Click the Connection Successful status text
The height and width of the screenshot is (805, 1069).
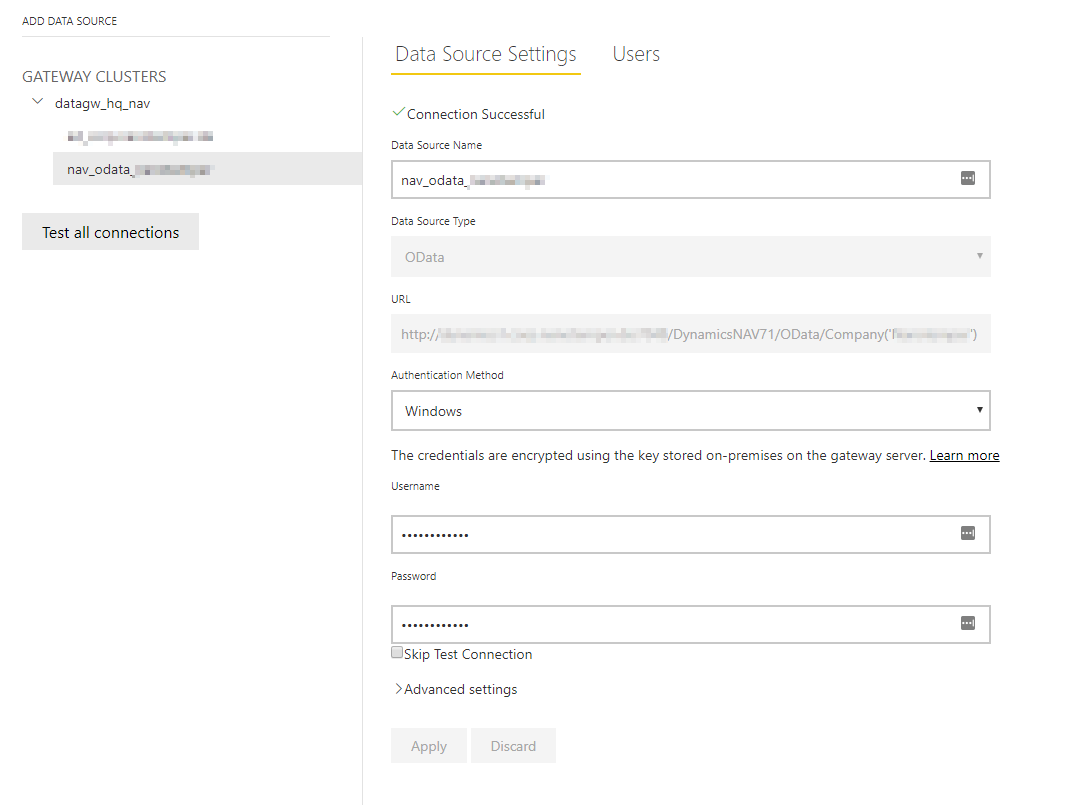(x=476, y=115)
